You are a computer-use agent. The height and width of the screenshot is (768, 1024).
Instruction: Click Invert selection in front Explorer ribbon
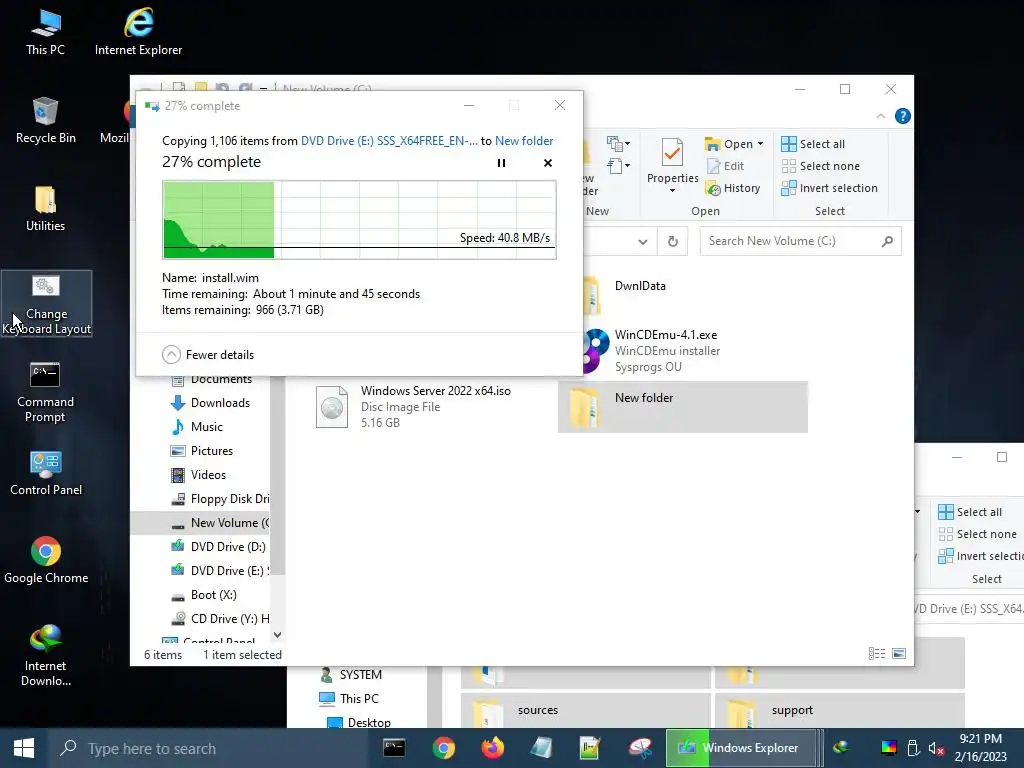[x=829, y=188]
